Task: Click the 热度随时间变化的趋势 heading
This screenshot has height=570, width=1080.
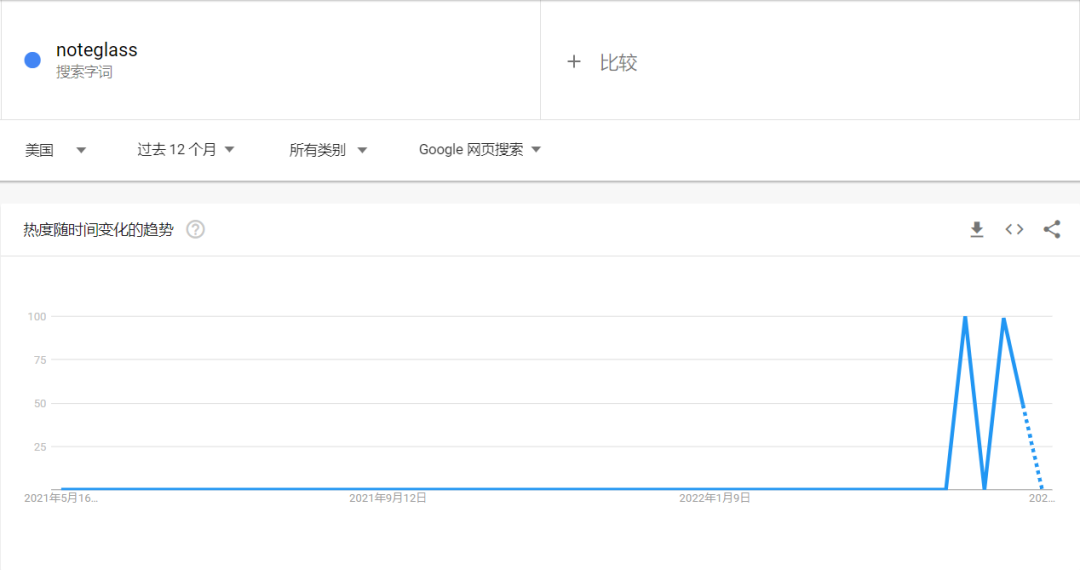Action: (98, 230)
